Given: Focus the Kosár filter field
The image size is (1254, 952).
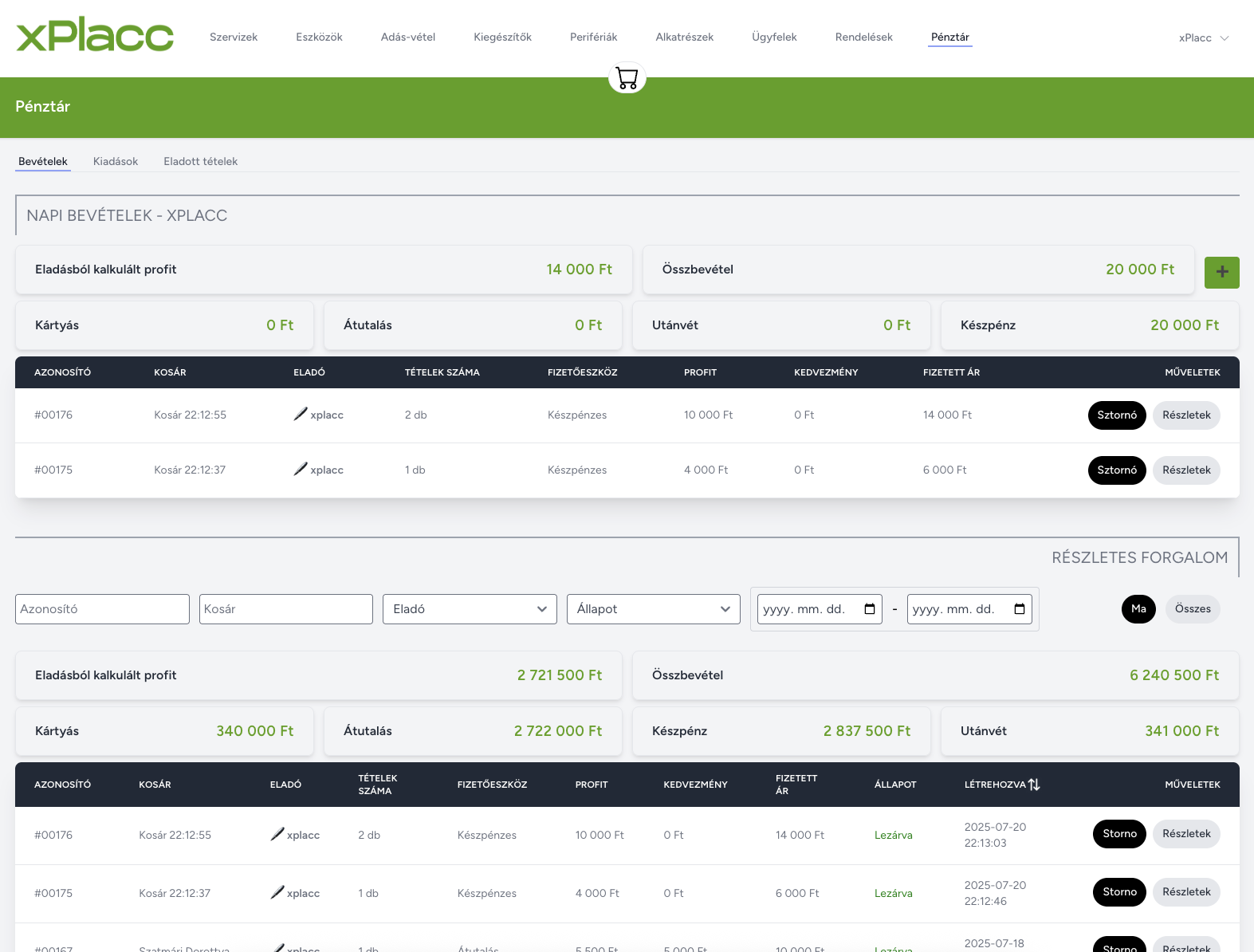Looking at the screenshot, I should (286, 609).
